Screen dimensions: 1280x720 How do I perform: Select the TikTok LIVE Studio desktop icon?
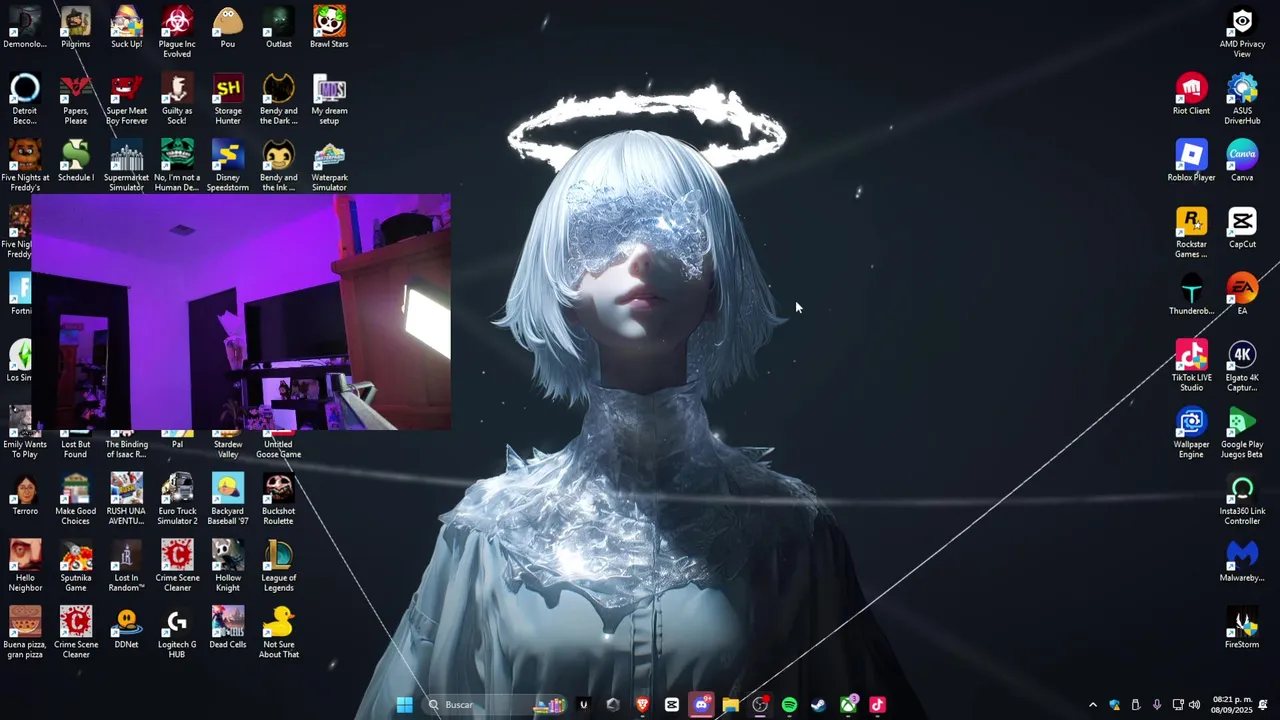click(1191, 366)
